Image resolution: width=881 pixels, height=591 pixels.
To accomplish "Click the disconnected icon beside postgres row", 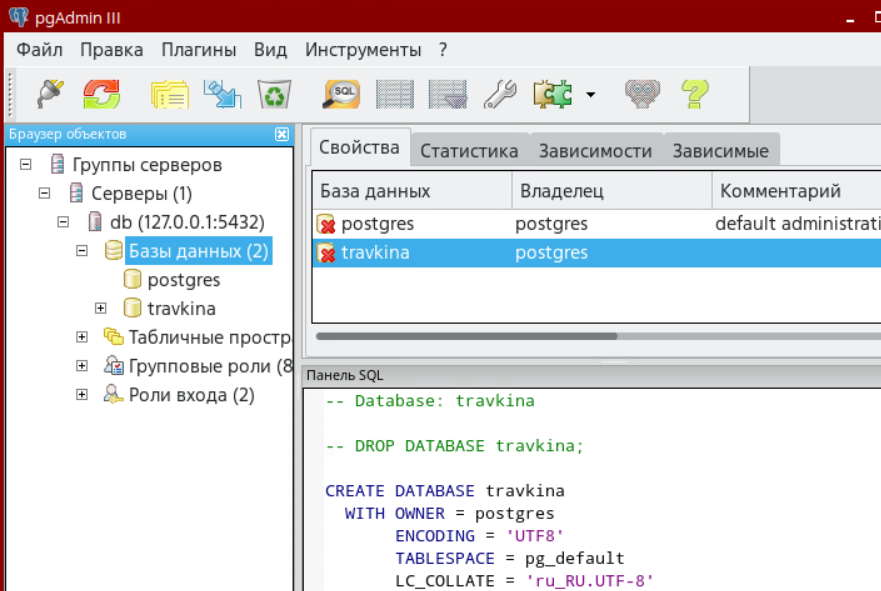I will (326, 224).
